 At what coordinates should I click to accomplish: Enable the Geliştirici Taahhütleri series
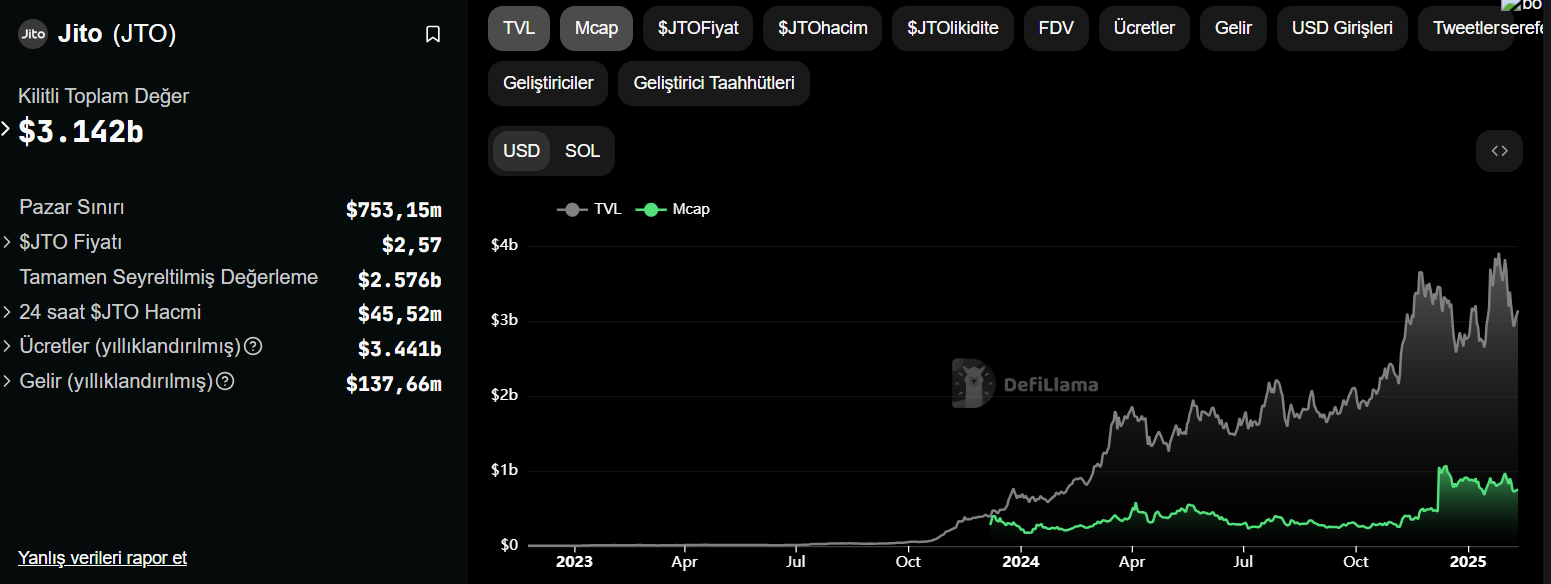(x=714, y=83)
